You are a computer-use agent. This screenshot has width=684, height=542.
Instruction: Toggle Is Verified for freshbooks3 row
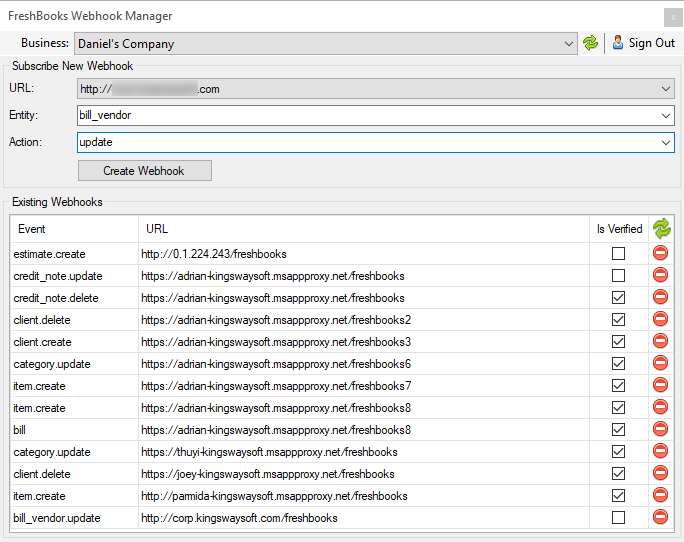tap(618, 342)
